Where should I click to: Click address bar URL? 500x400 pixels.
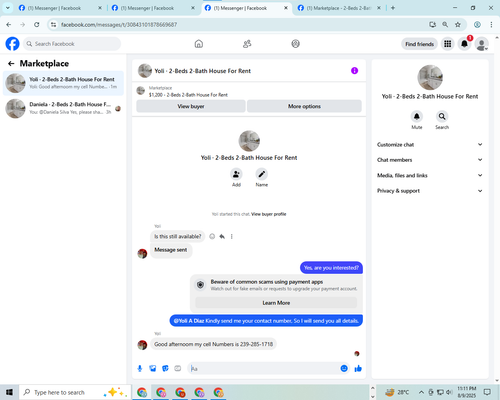(119, 24)
